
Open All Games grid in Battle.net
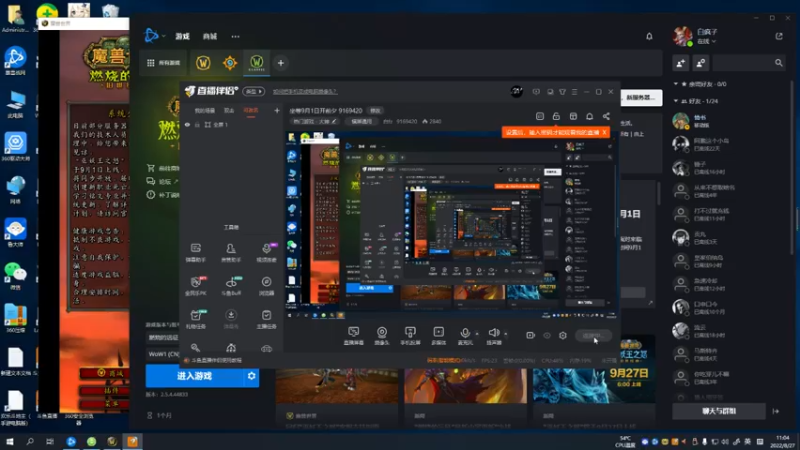[x=163, y=63]
